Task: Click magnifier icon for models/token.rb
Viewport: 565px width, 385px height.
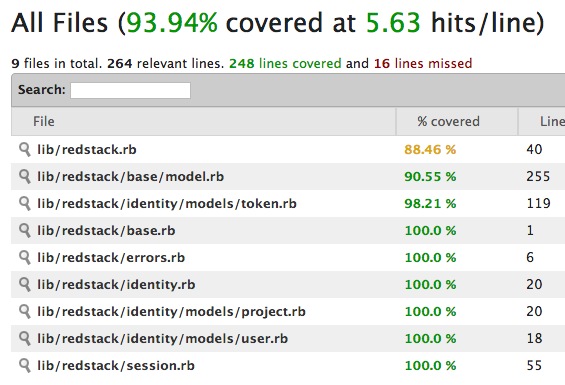Action: [x=25, y=204]
